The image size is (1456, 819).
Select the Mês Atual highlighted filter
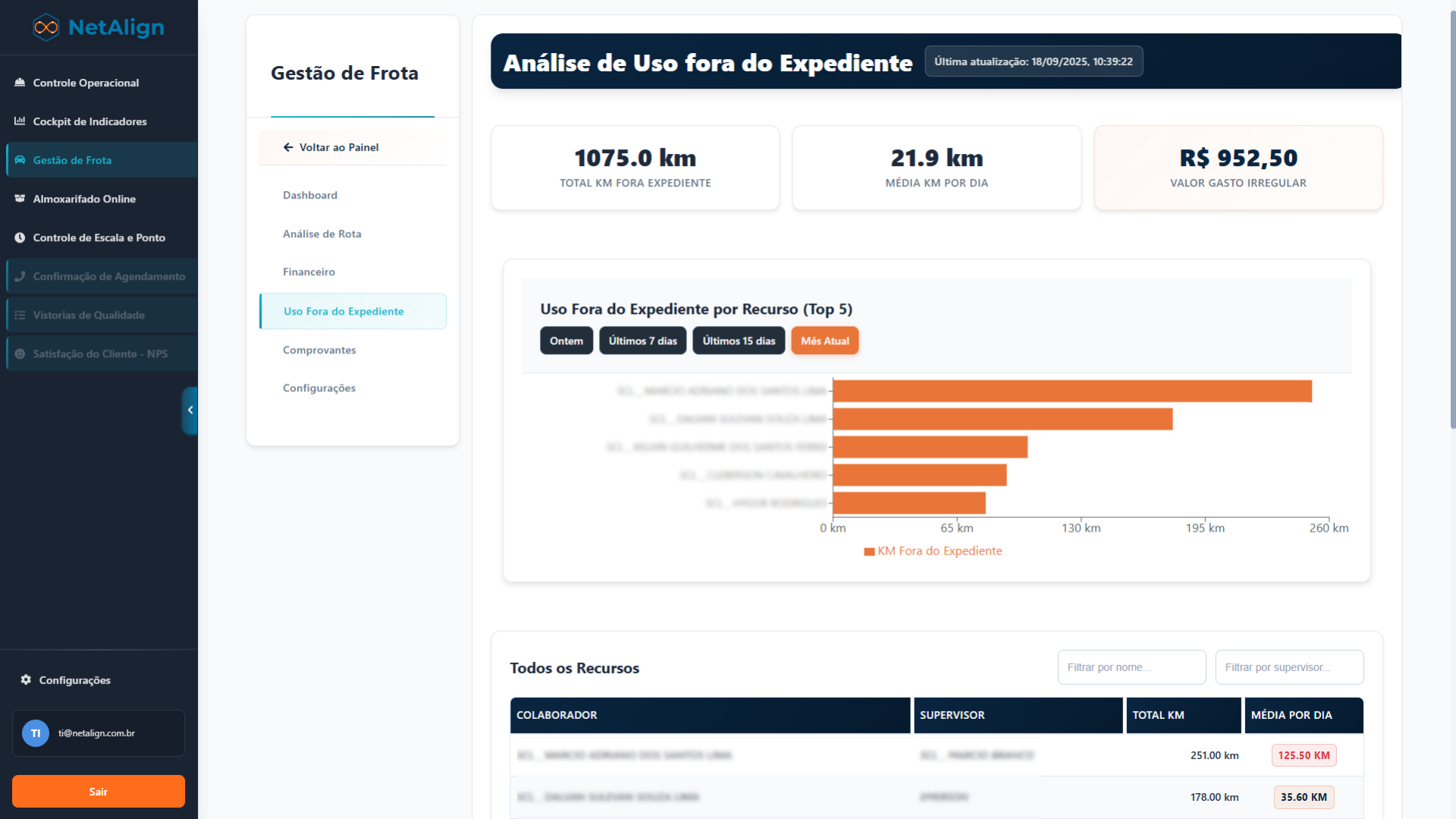[824, 340]
